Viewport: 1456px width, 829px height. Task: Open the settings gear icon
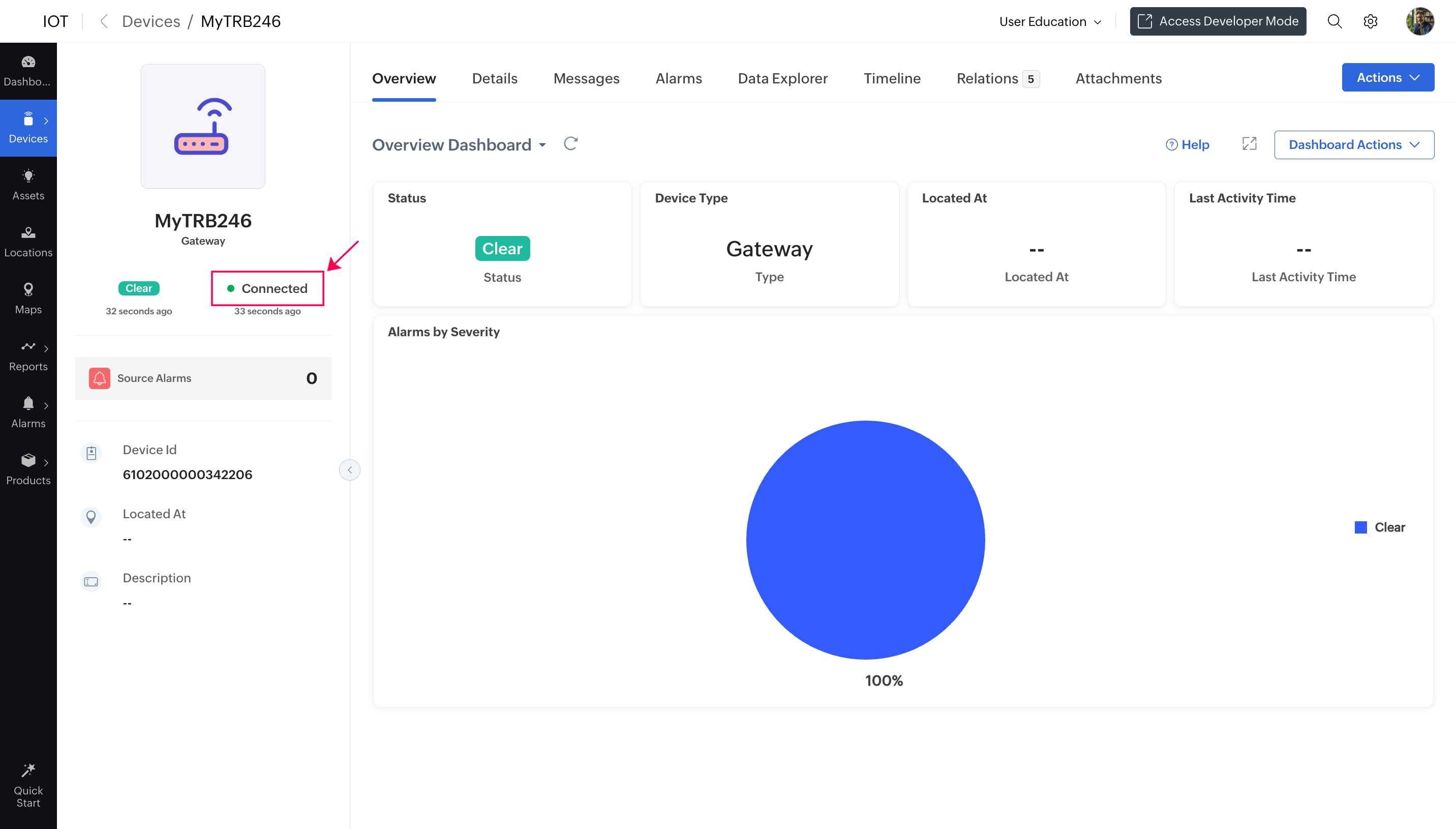coord(1370,22)
